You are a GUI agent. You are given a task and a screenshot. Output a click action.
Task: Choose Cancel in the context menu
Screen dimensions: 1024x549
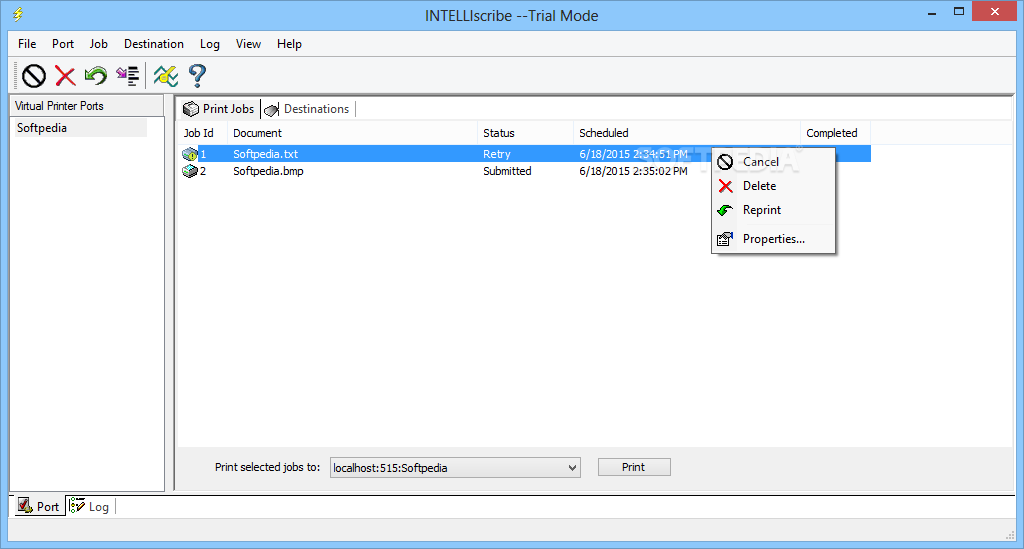click(773, 162)
